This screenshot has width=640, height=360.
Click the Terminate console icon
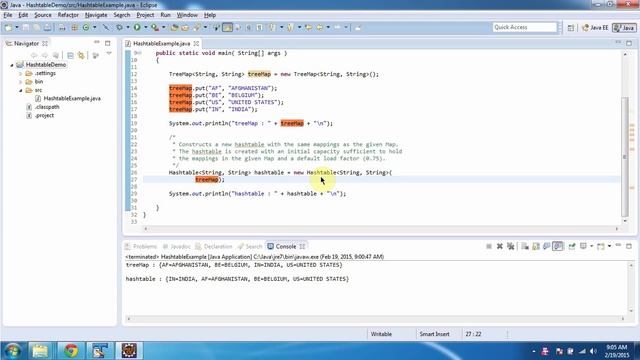pyautogui.click(x=489, y=246)
